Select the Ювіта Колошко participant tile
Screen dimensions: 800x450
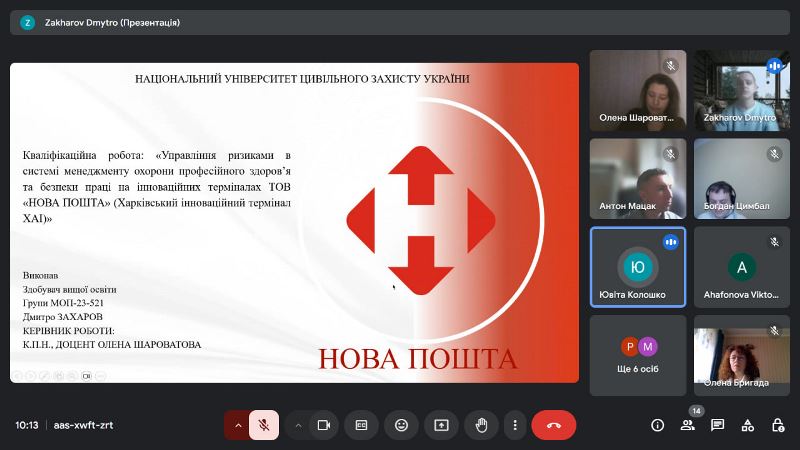point(638,267)
